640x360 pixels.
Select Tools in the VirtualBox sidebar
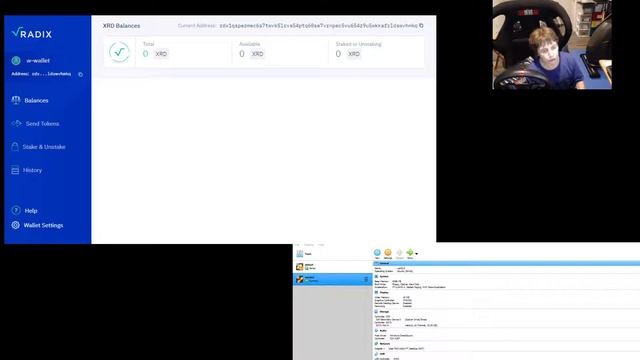pyautogui.click(x=332, y=254)
